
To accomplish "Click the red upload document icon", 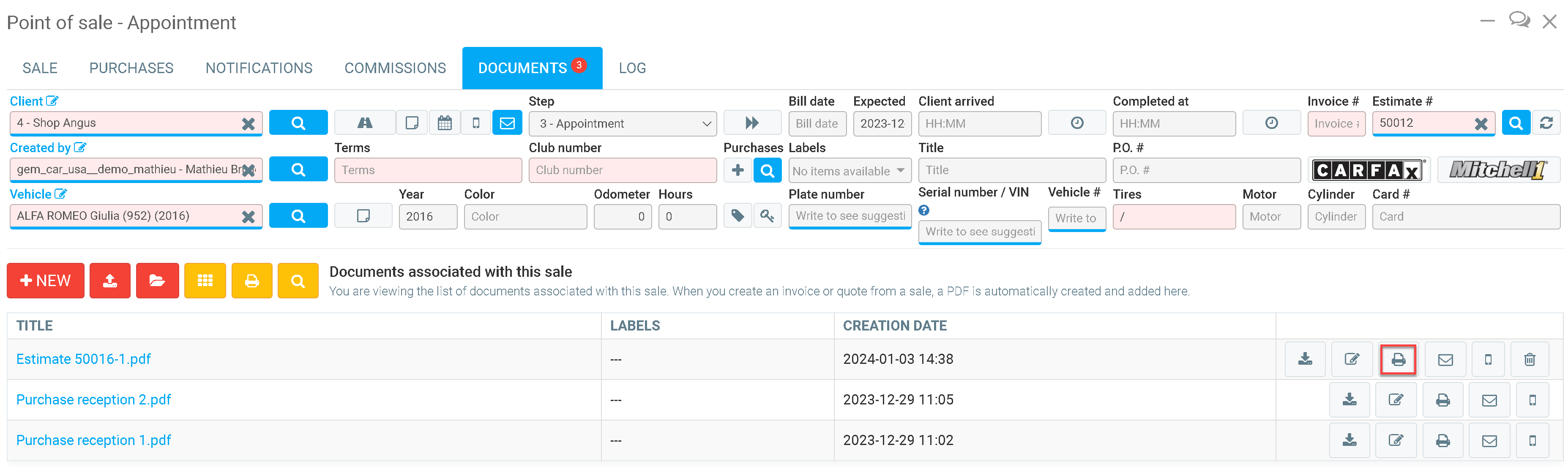I will [109, 281].
